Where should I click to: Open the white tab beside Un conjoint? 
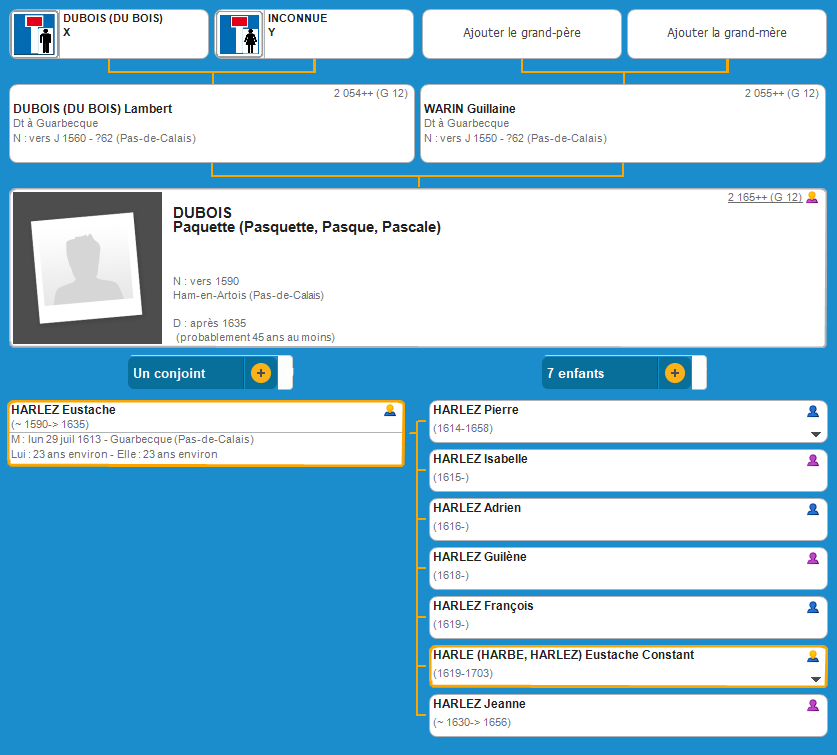click(286, 373)
